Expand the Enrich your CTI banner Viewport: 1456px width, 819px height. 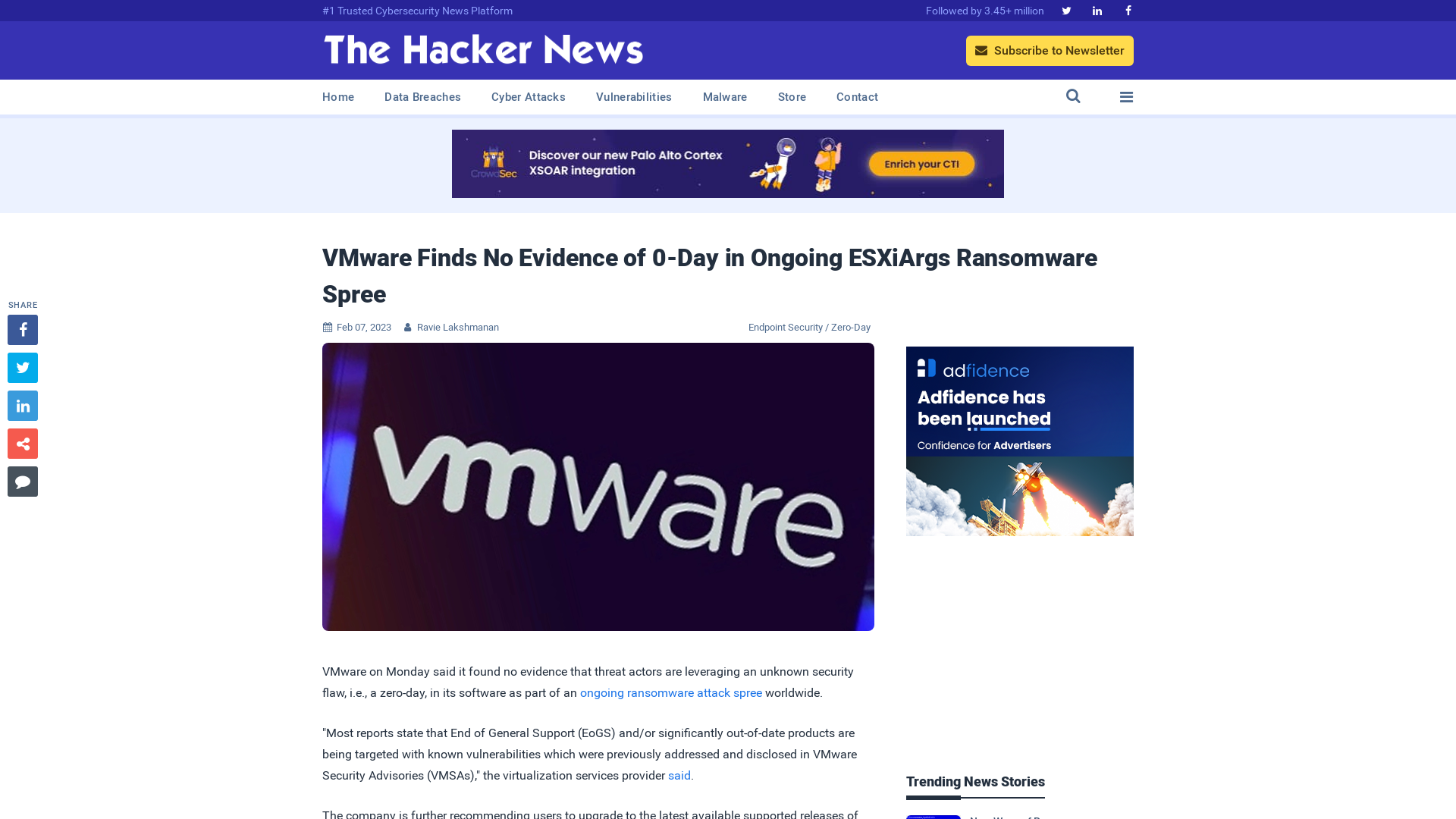pyautogui.click(x=922, y=164)
